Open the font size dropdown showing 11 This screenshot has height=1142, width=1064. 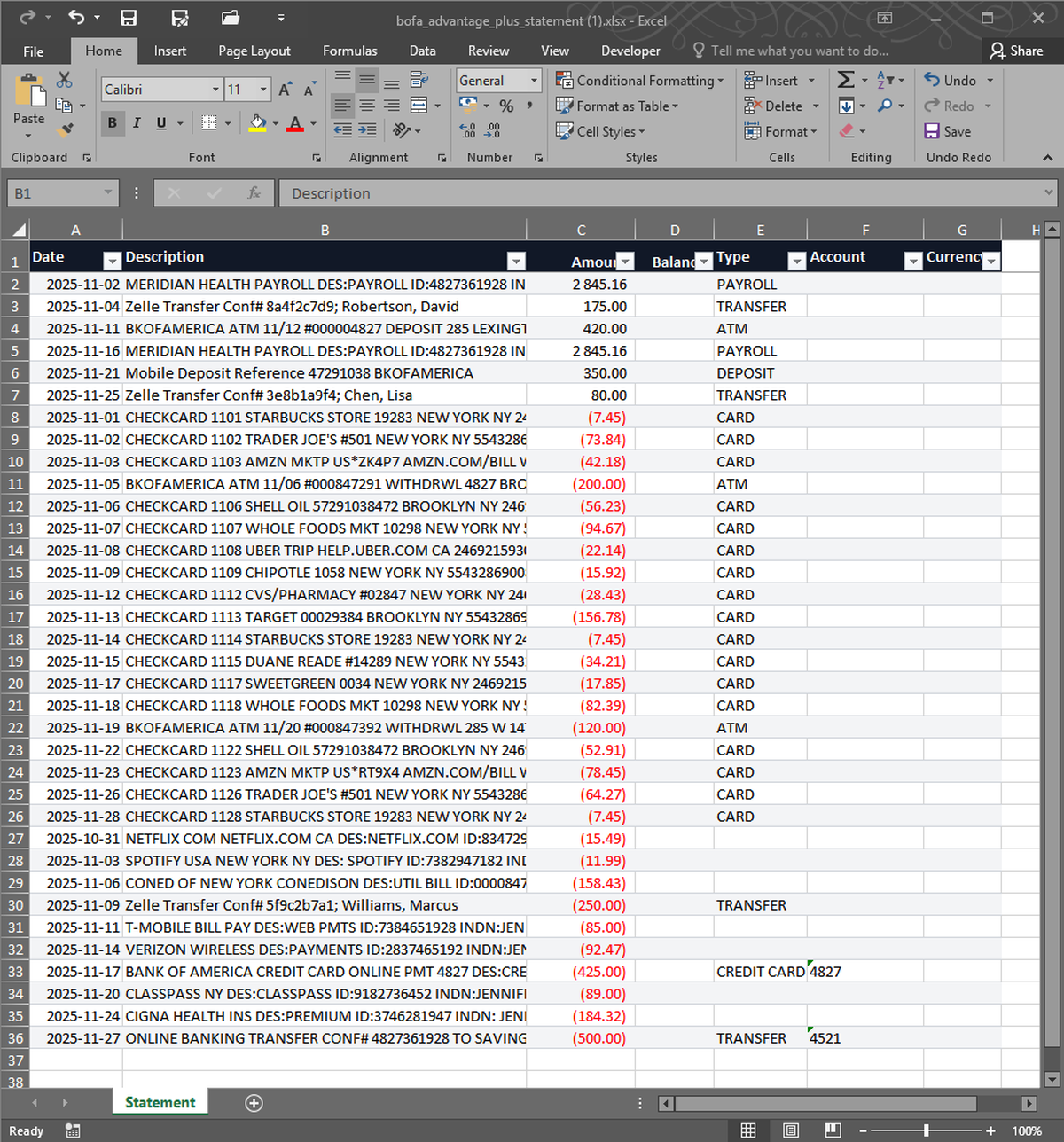click(263, 90)
